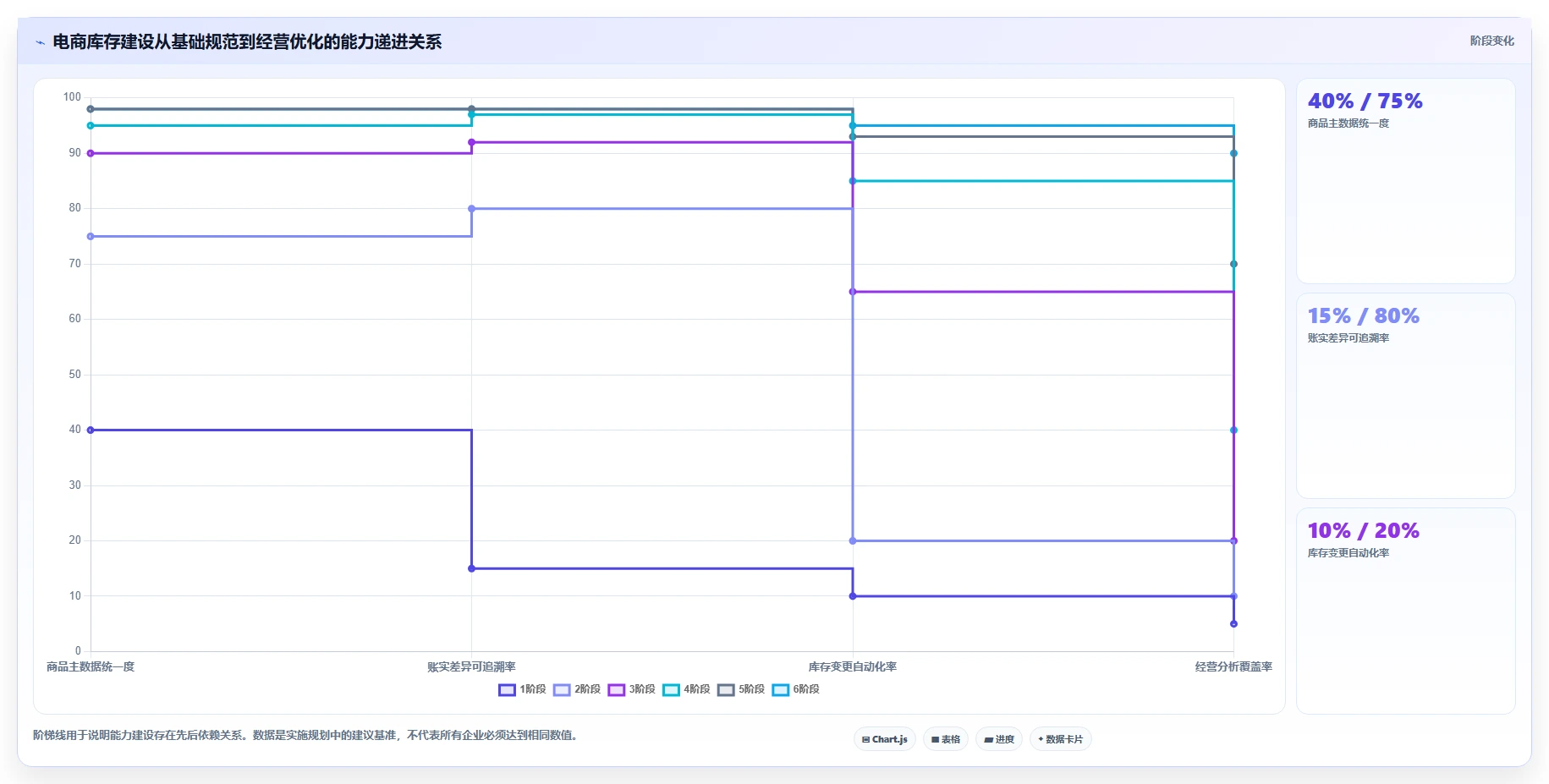Screen dimensions: 1549x784
Task: Click the 6阶段 point at 90 on 经营分析覆盖率
Action: (x=1233, y=154)
